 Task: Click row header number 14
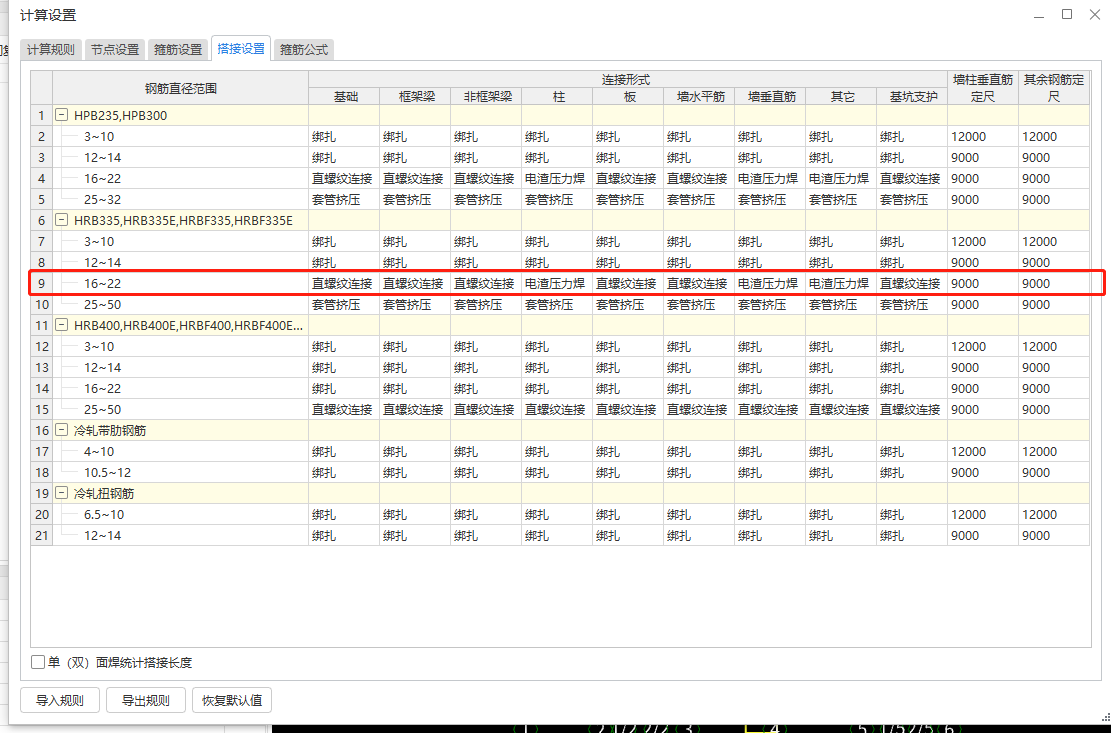[x=42, y=388]
